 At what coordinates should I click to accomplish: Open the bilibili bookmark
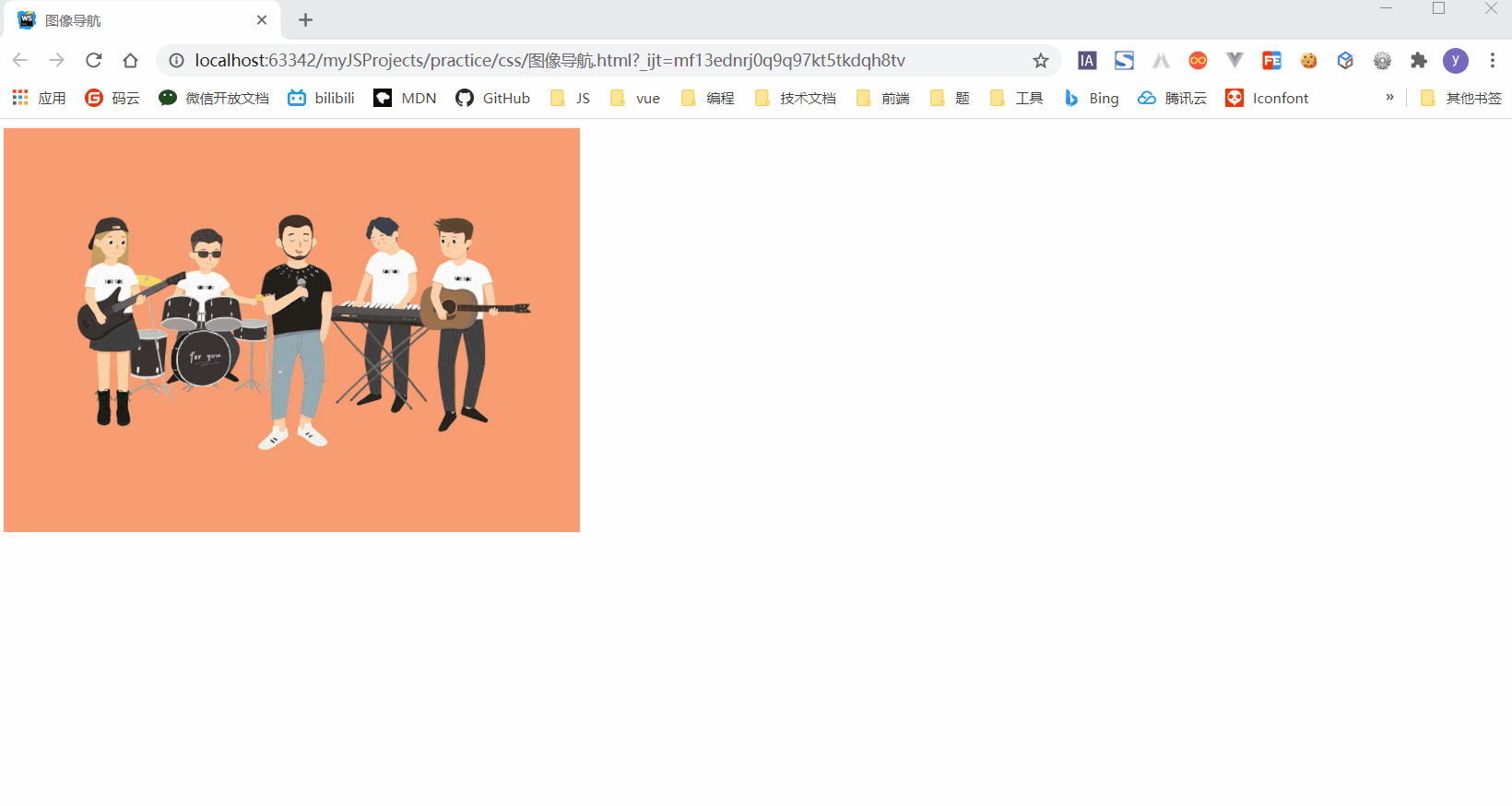point(321,98)
